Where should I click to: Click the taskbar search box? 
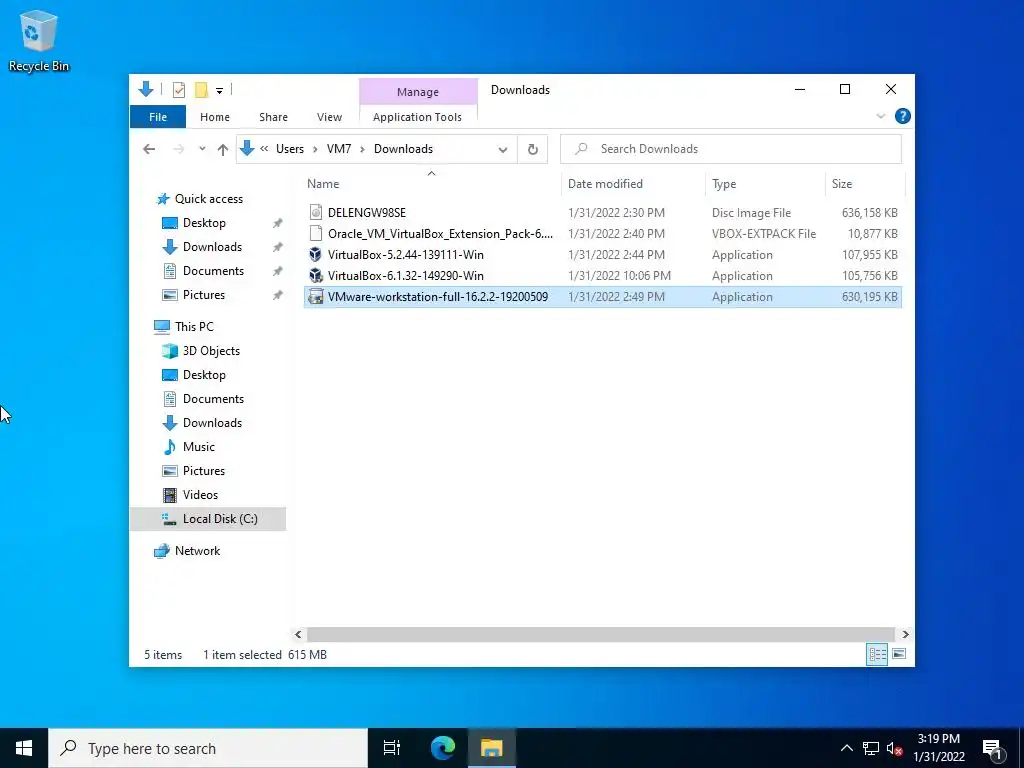pos(208,748)
